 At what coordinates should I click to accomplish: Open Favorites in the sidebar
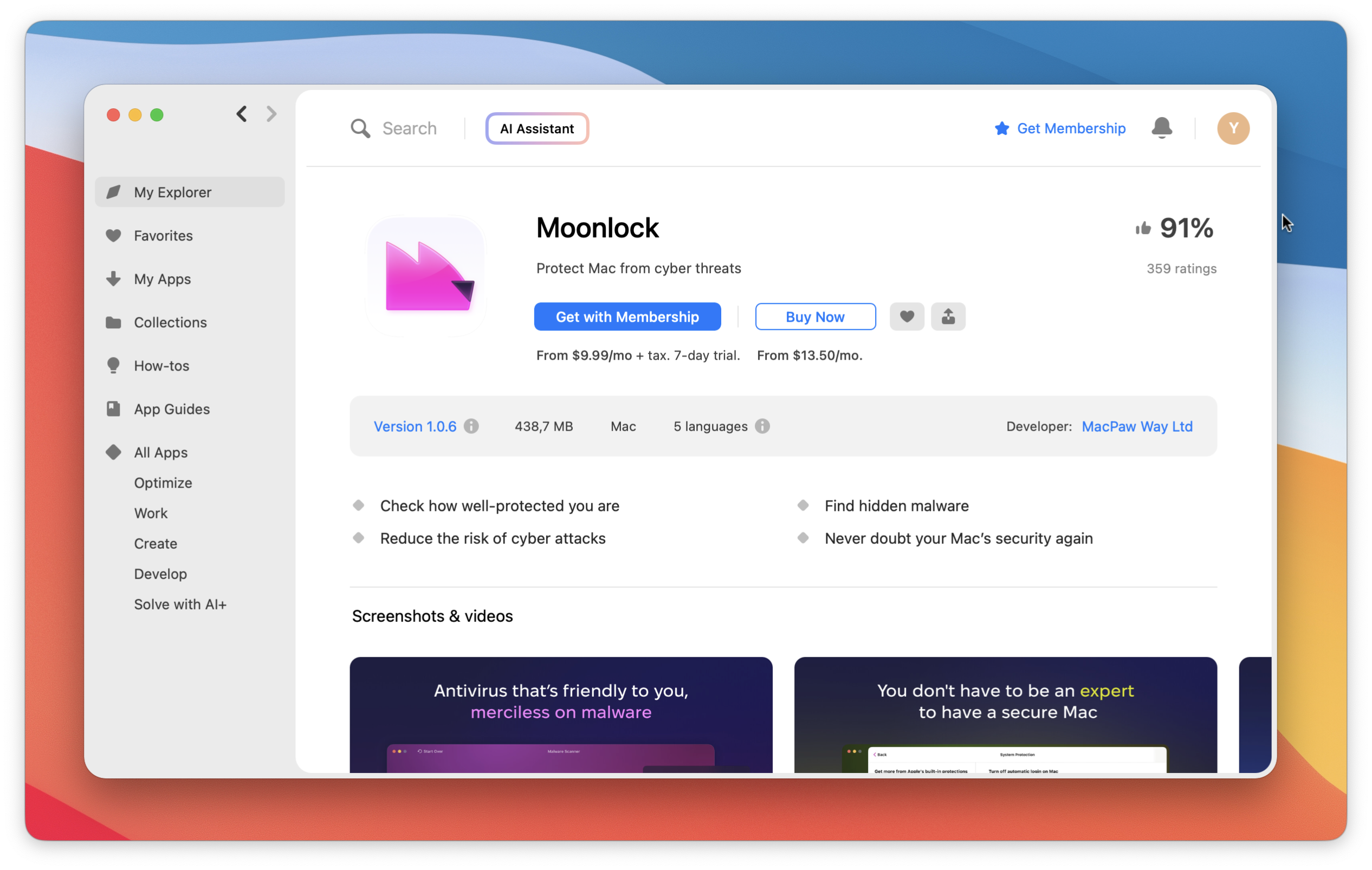190,235
